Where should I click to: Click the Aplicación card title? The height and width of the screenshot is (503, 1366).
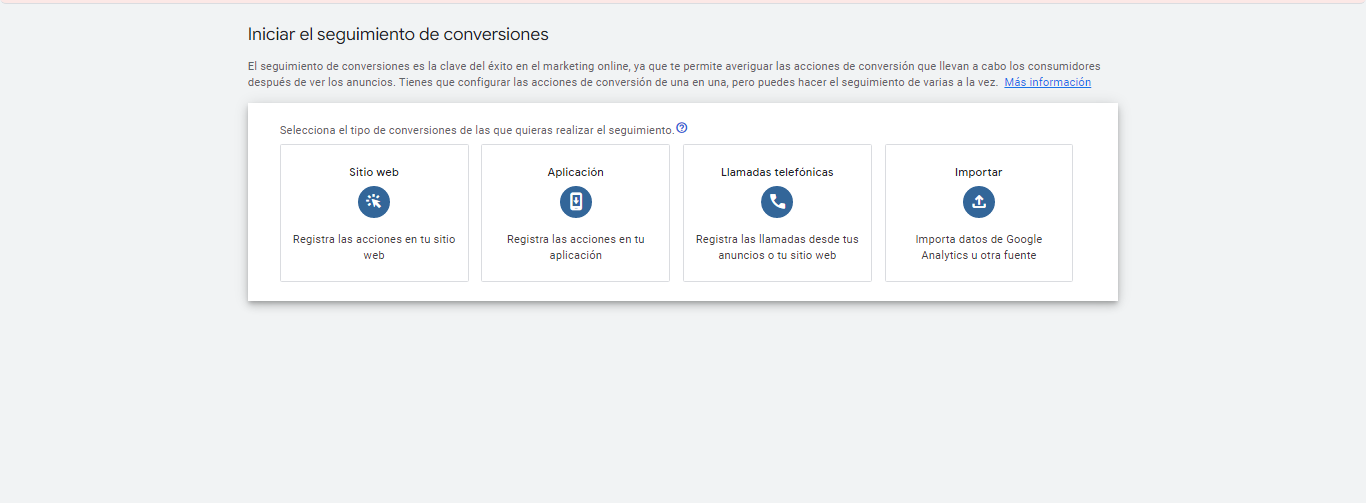(x=576, y=172)
